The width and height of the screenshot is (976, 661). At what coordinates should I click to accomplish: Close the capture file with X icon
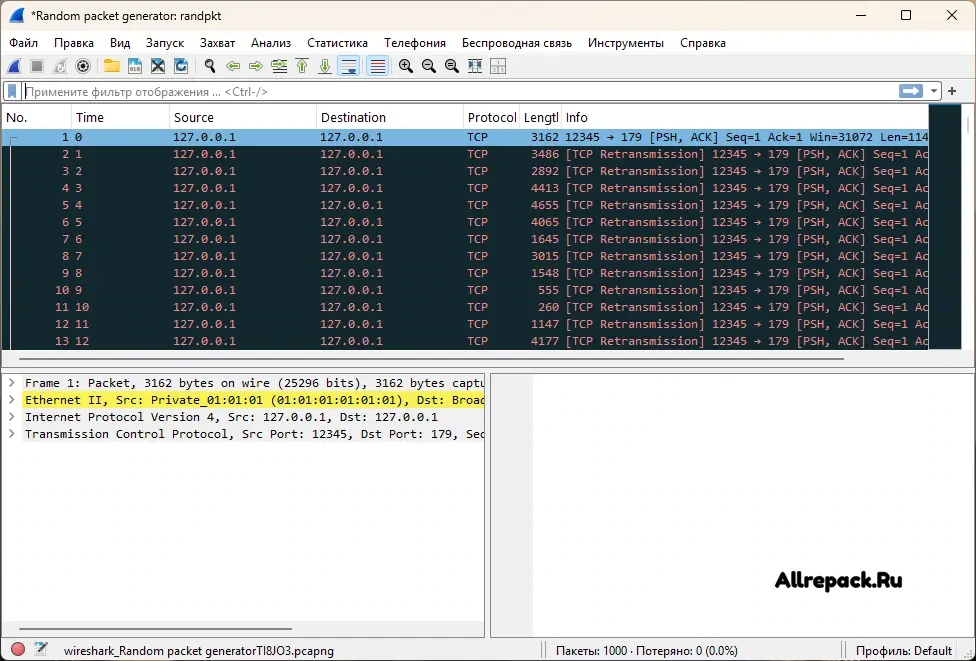[x=157, y=66]
